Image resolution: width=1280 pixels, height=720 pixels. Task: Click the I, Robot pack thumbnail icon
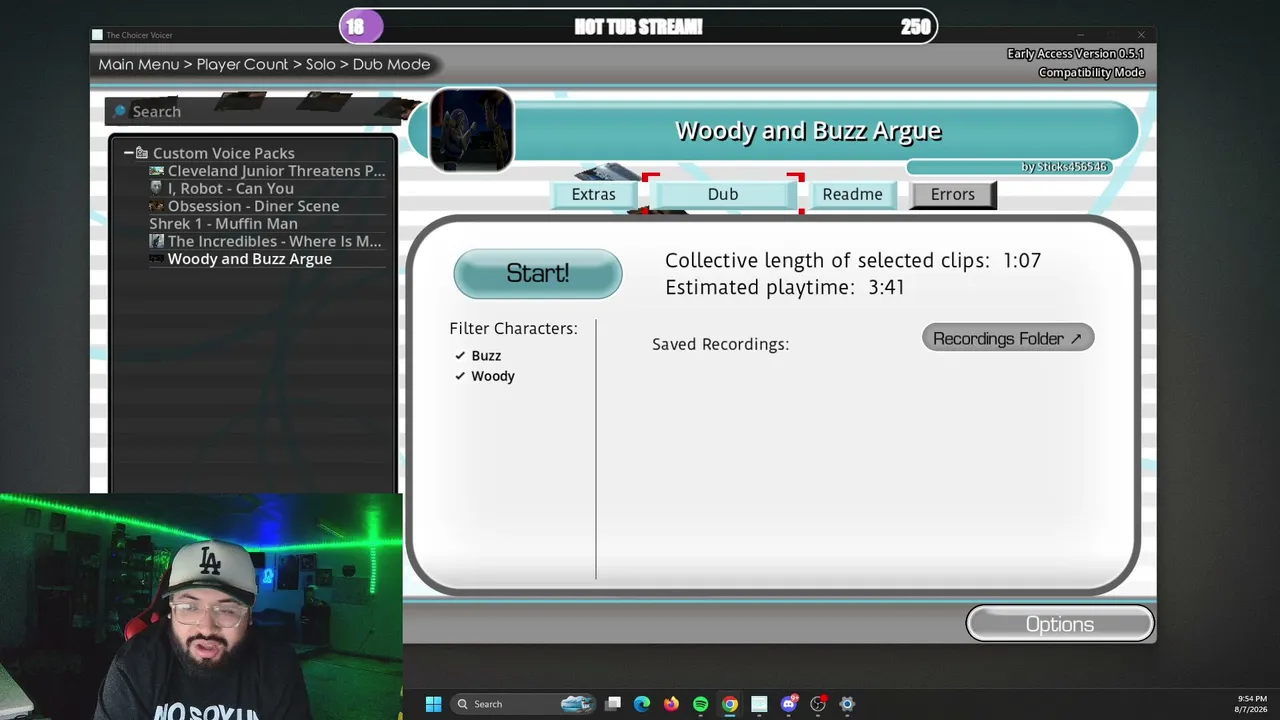(x=156, y=188)
